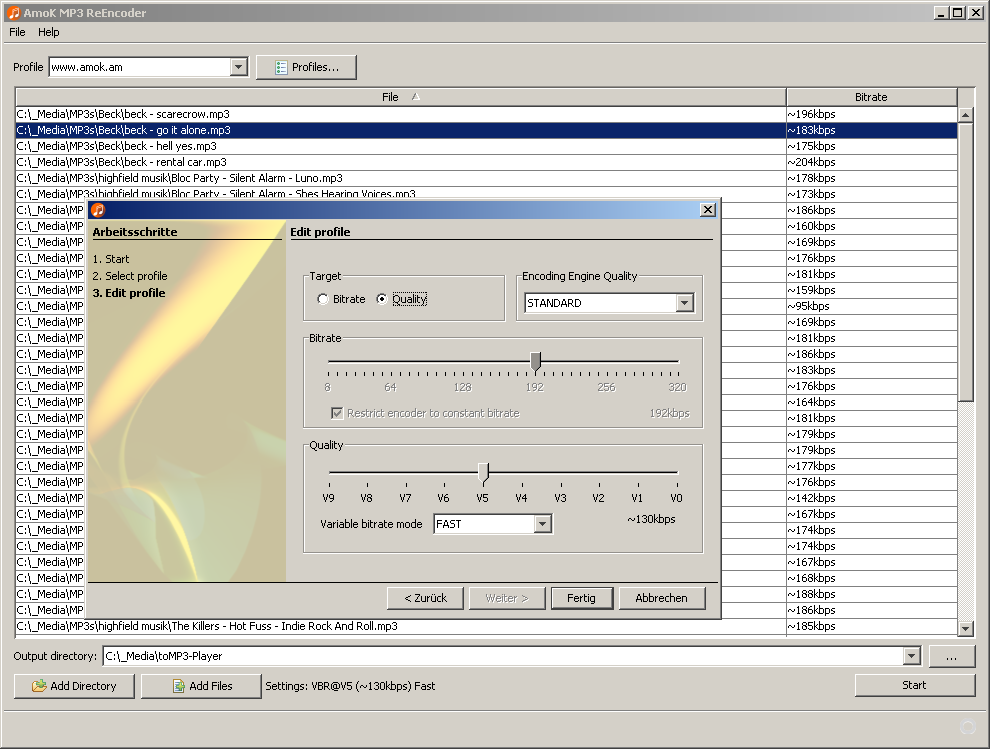The image size is (990, 749).
Task: Toggle Restrict encoder to constant bitrate
Action: [x=337, y=413]
